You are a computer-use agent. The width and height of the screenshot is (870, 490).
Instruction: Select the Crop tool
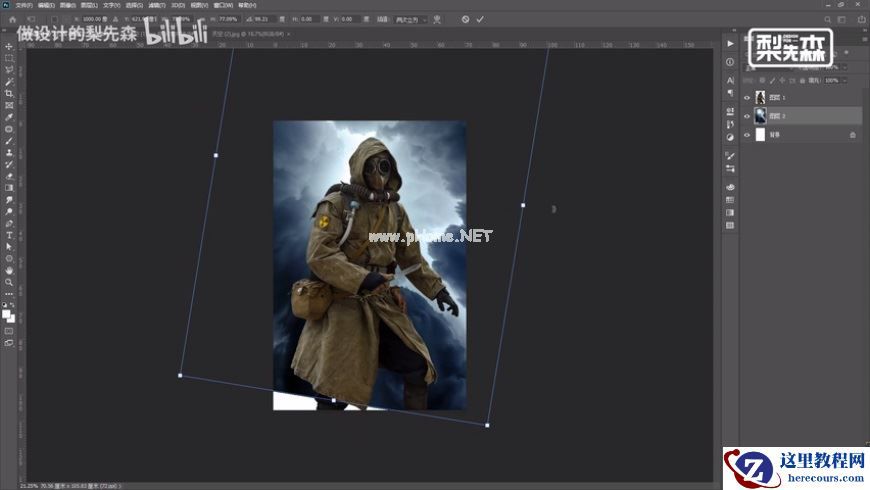[x=9, y=93]
